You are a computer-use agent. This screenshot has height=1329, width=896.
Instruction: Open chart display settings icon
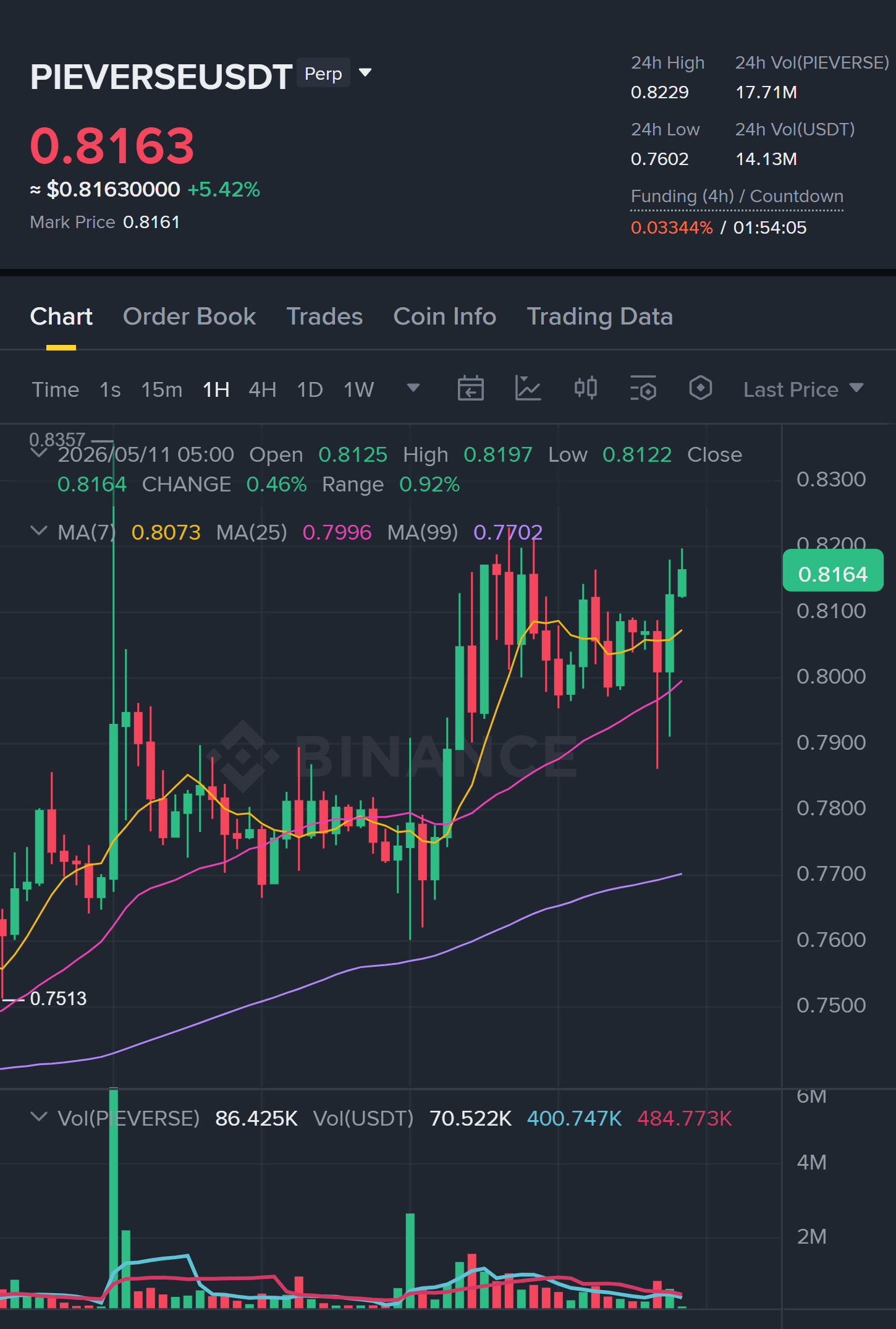643,389
